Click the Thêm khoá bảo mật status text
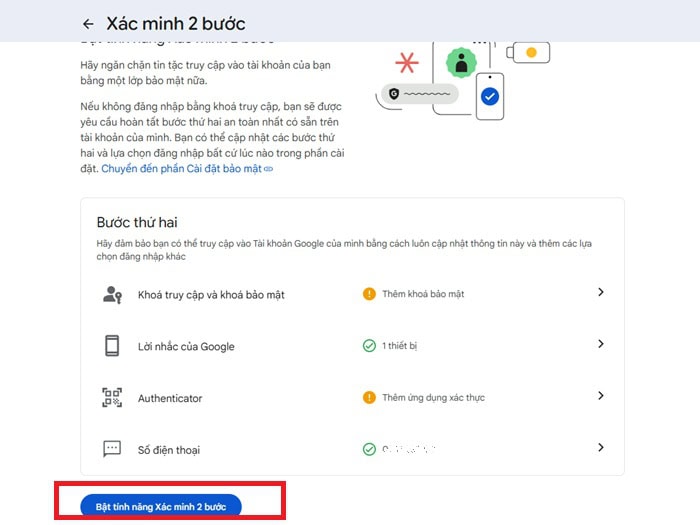 coord(423,294)
